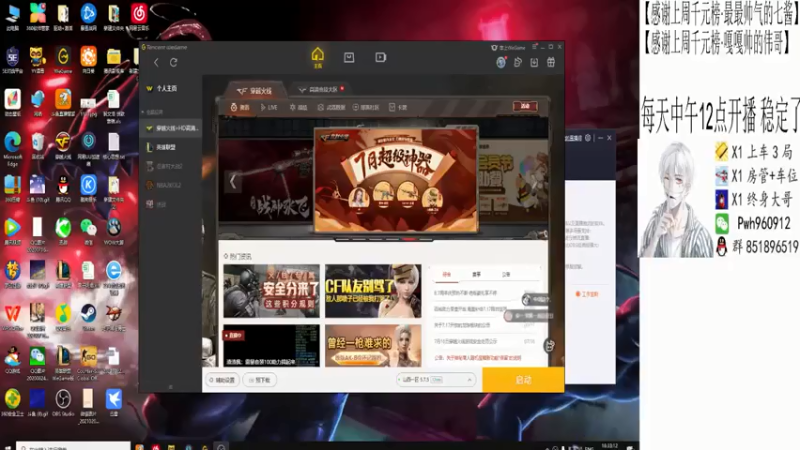Open the 7月超级神器 promotional banner

pyautogui.click(x=396, y=180)
